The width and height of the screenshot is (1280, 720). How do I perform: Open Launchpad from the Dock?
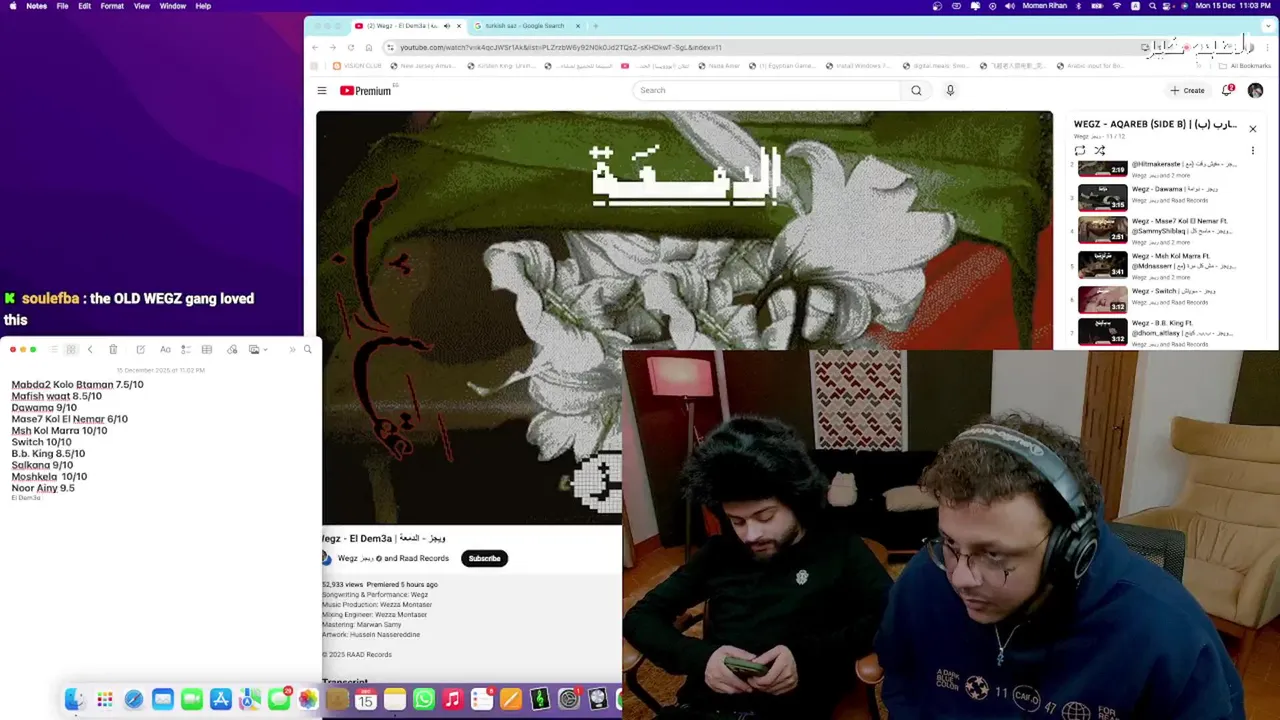pyautogui.click(x=104, y=699)
